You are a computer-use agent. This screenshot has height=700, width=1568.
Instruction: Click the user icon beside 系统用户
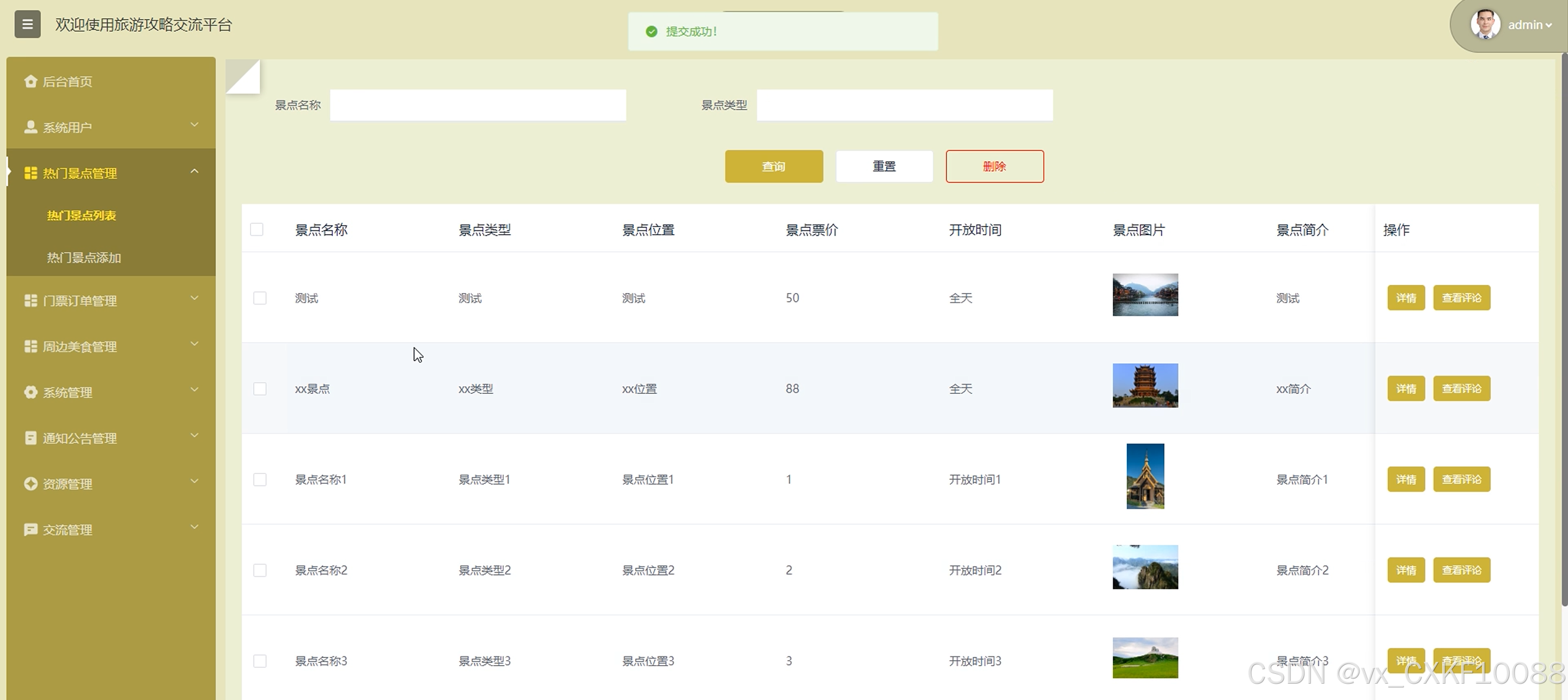coord(30,126)
